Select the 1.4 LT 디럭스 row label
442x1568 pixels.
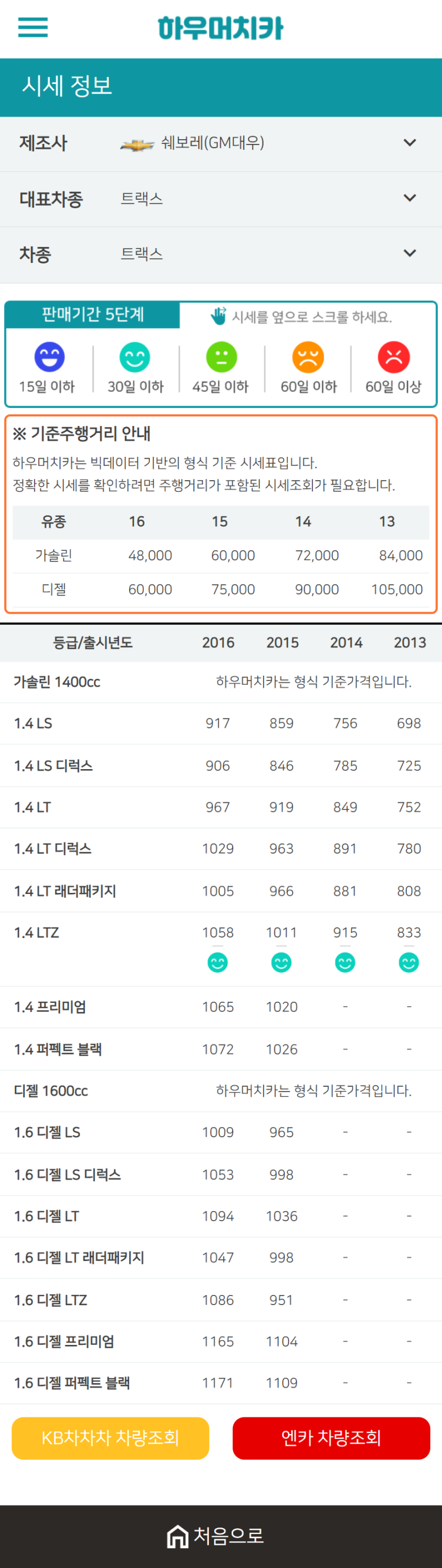pyautogui.click(x=53, y=848)
